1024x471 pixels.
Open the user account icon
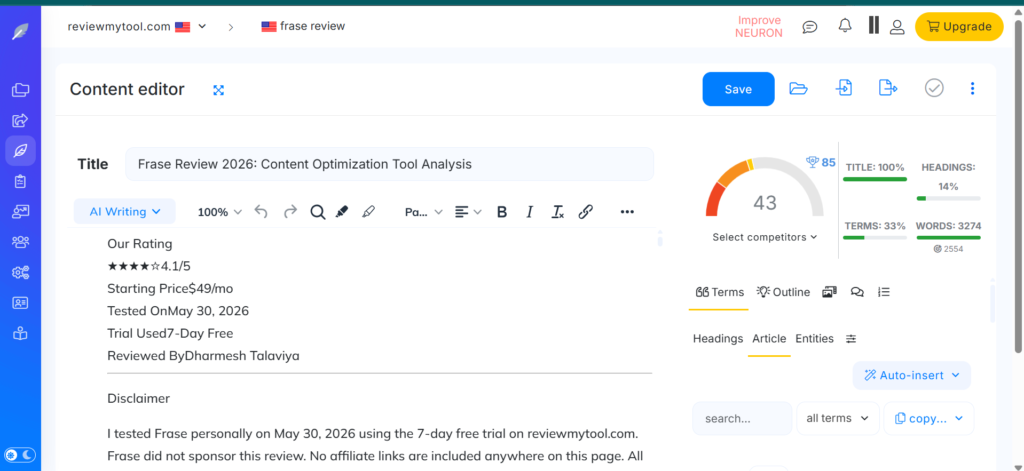897,27
